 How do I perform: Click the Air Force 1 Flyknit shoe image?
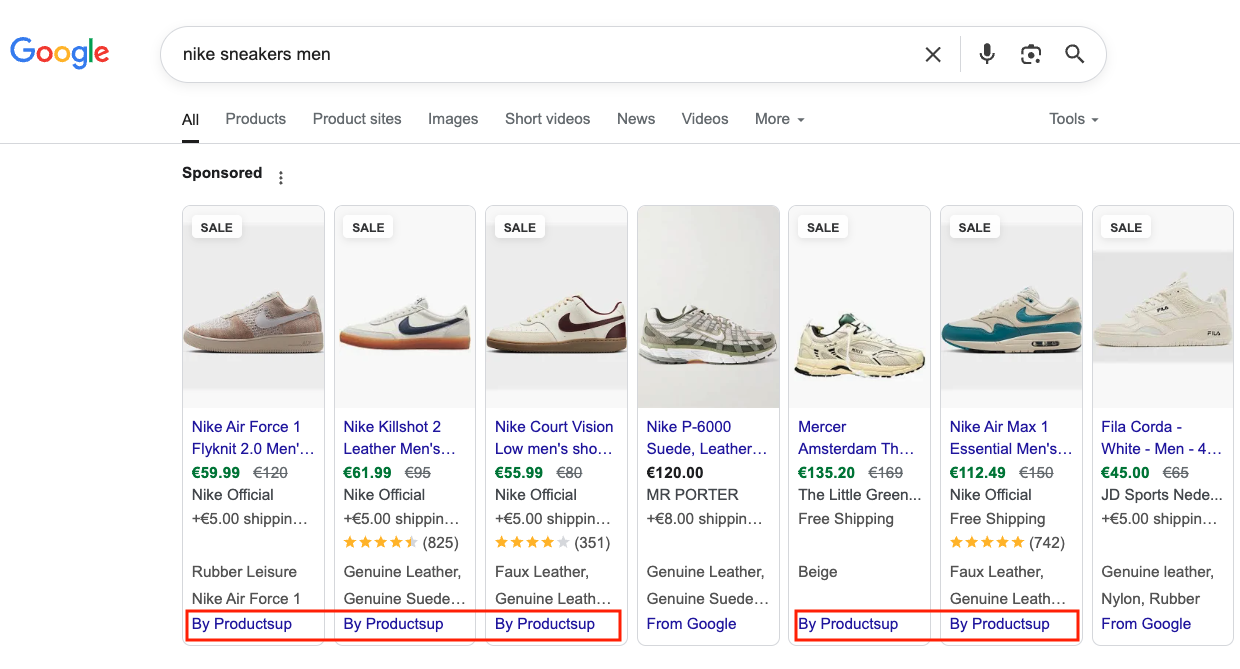pos(254,307)
